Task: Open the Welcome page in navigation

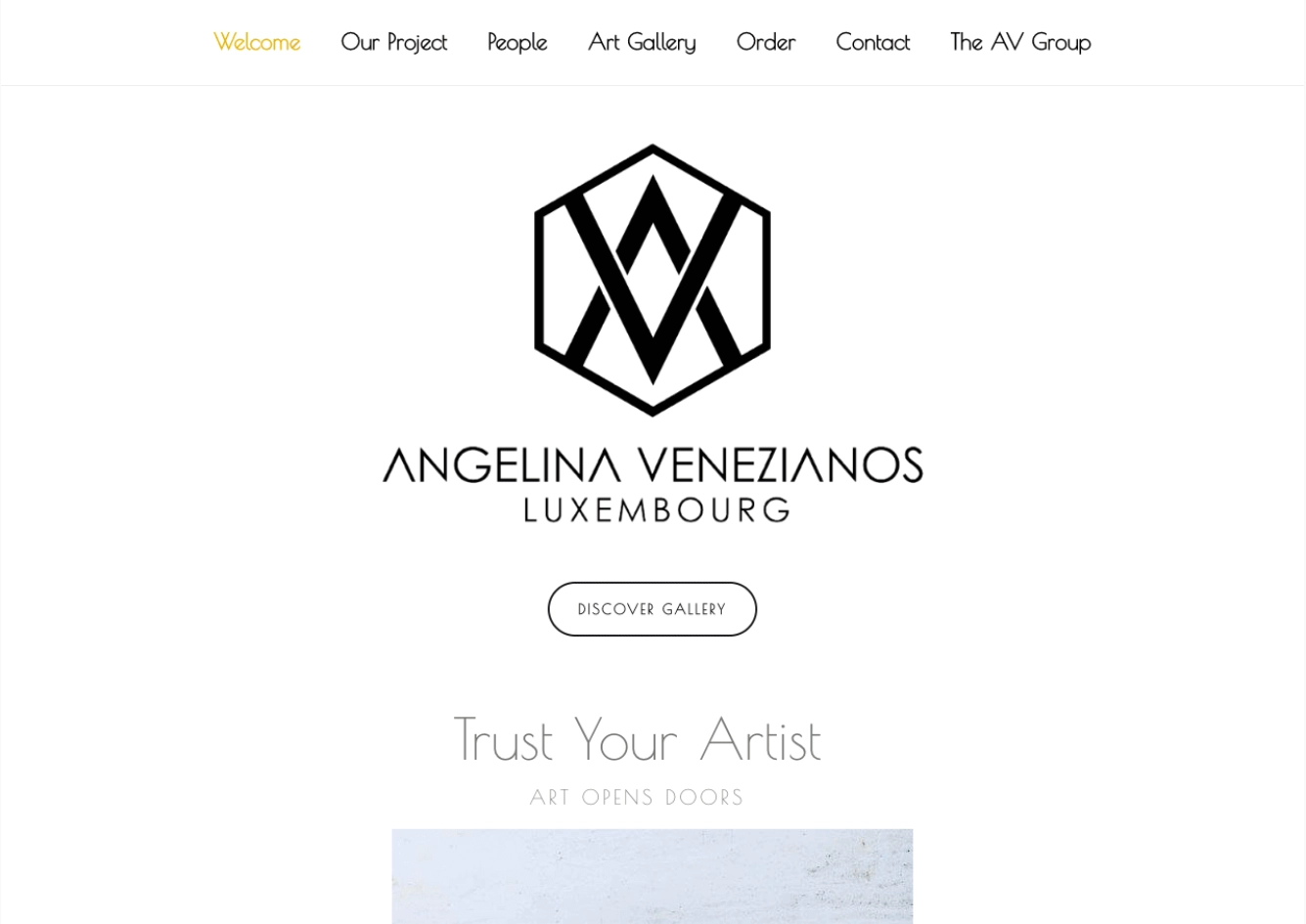Action: click(256, 42)
